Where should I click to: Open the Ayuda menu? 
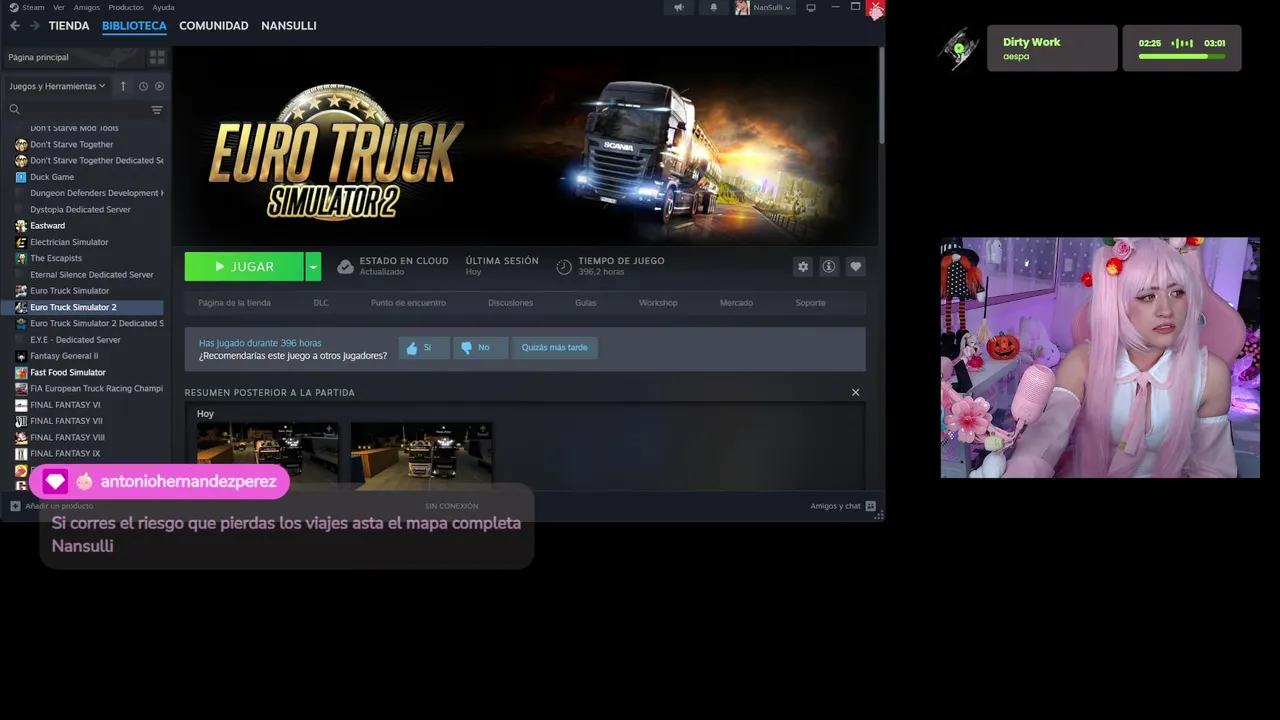[163, 7]
